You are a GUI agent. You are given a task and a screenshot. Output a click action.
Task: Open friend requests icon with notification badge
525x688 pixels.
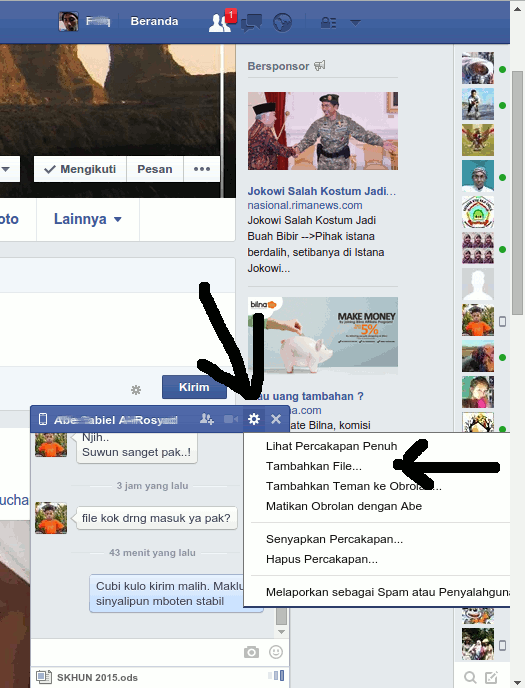221,22
